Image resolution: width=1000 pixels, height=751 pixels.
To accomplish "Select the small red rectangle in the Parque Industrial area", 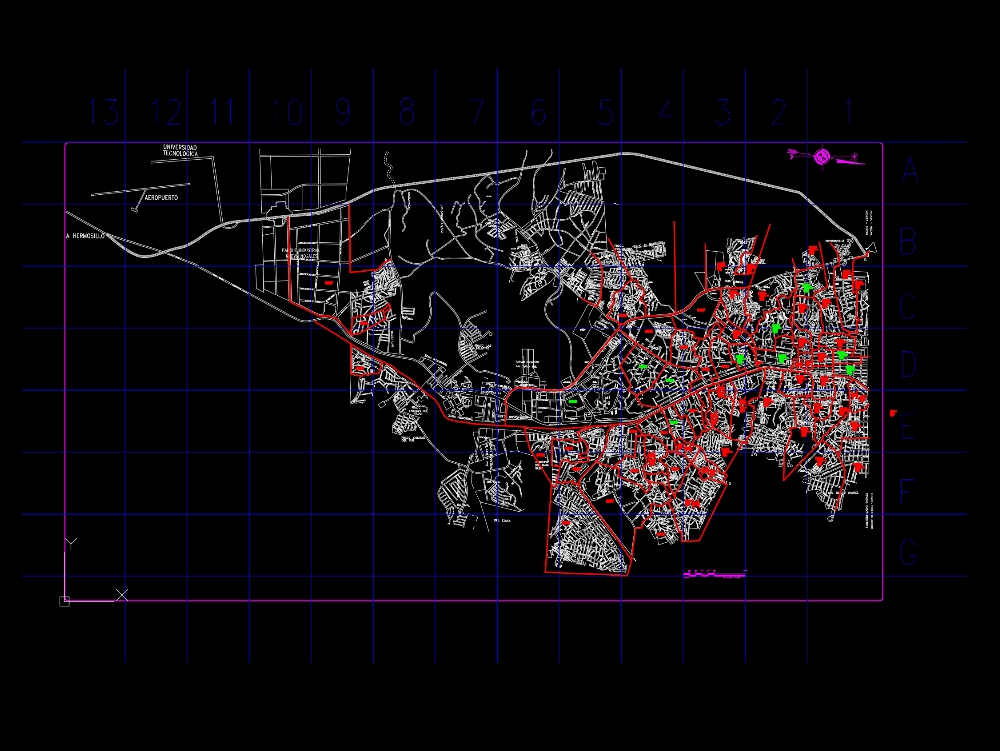I will click(329, 283).
